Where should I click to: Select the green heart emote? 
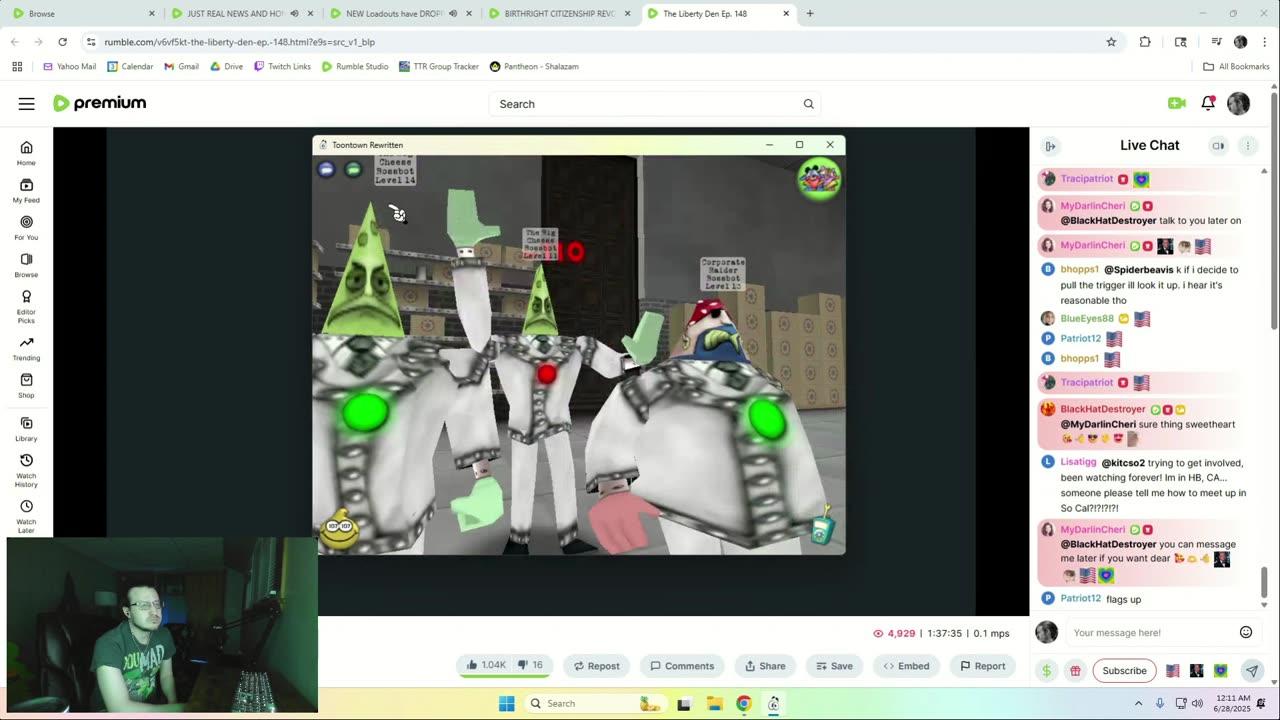[x=1220, y=671]
